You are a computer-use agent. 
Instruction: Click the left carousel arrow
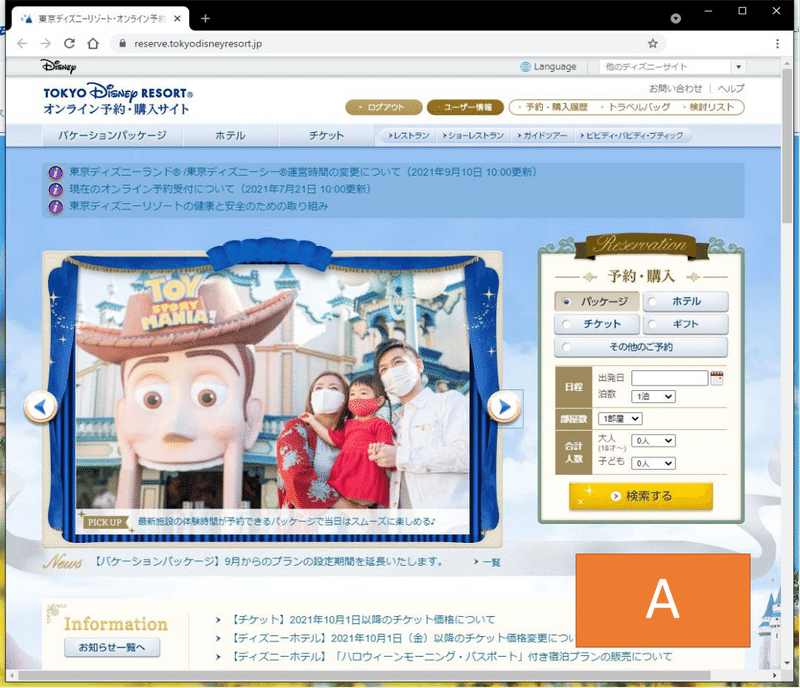click(x=41, y=406)
